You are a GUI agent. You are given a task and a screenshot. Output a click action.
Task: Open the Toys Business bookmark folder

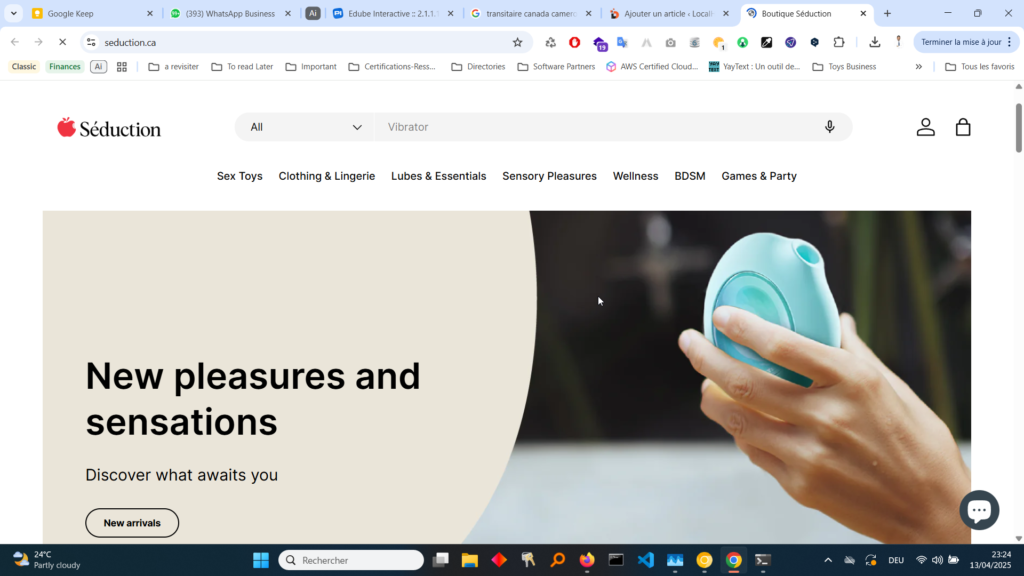click(844, 67)
